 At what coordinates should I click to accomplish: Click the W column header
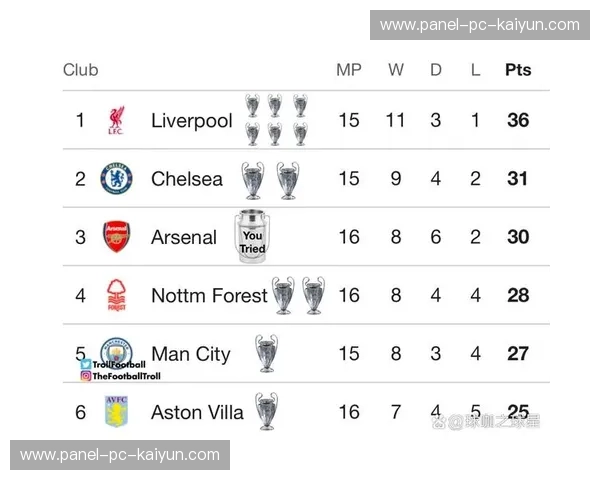coord(396,70)
